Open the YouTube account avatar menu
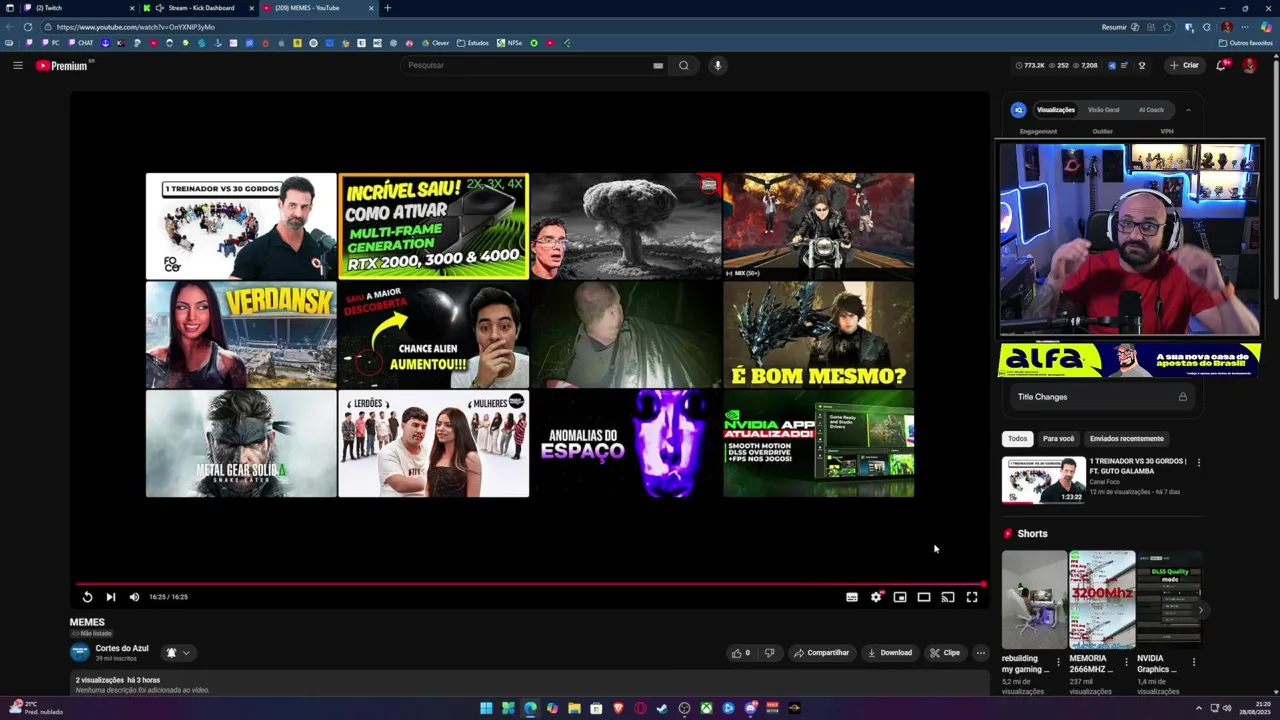This screenshot has width=1280, height=720. (x=1249, y=65)
